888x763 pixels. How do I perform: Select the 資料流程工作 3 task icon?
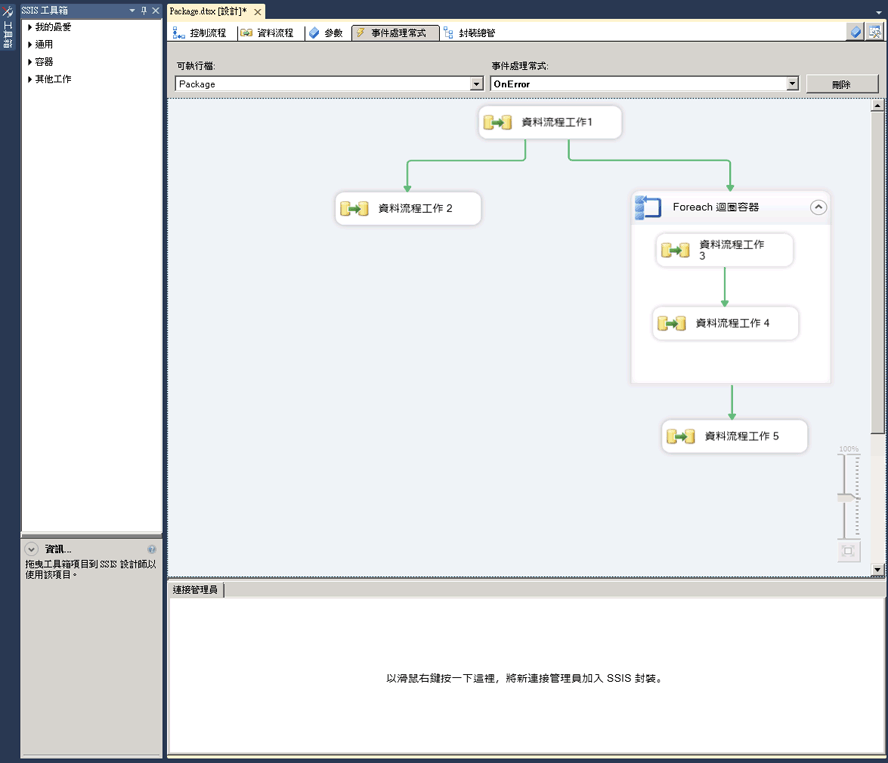[675, 250]
